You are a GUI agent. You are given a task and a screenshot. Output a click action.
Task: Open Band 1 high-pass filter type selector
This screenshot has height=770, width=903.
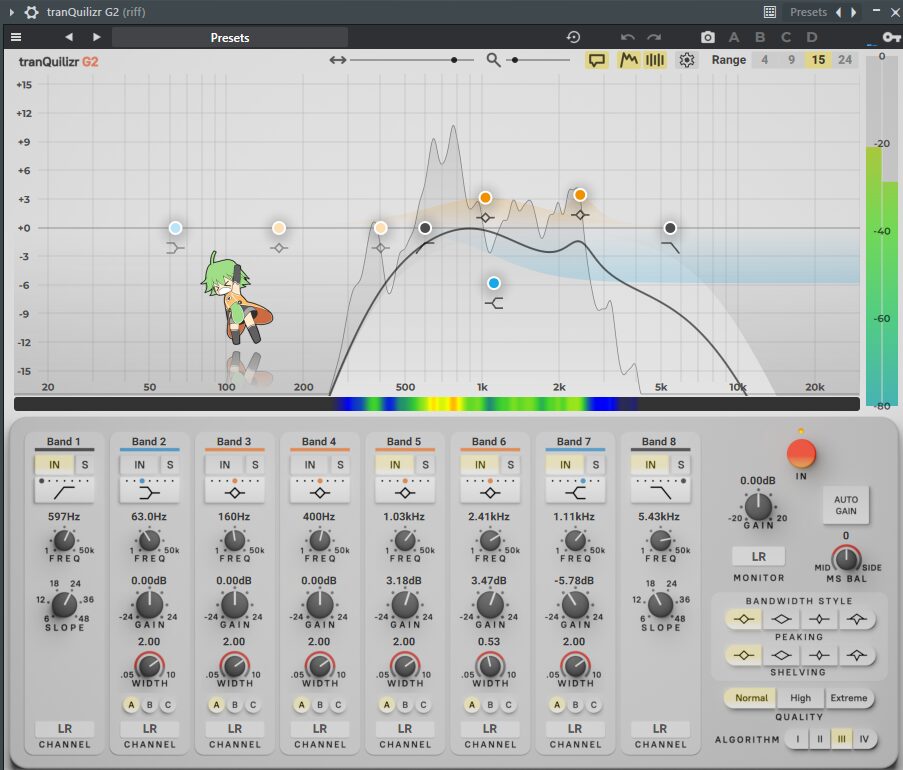[x=64, y=490]
